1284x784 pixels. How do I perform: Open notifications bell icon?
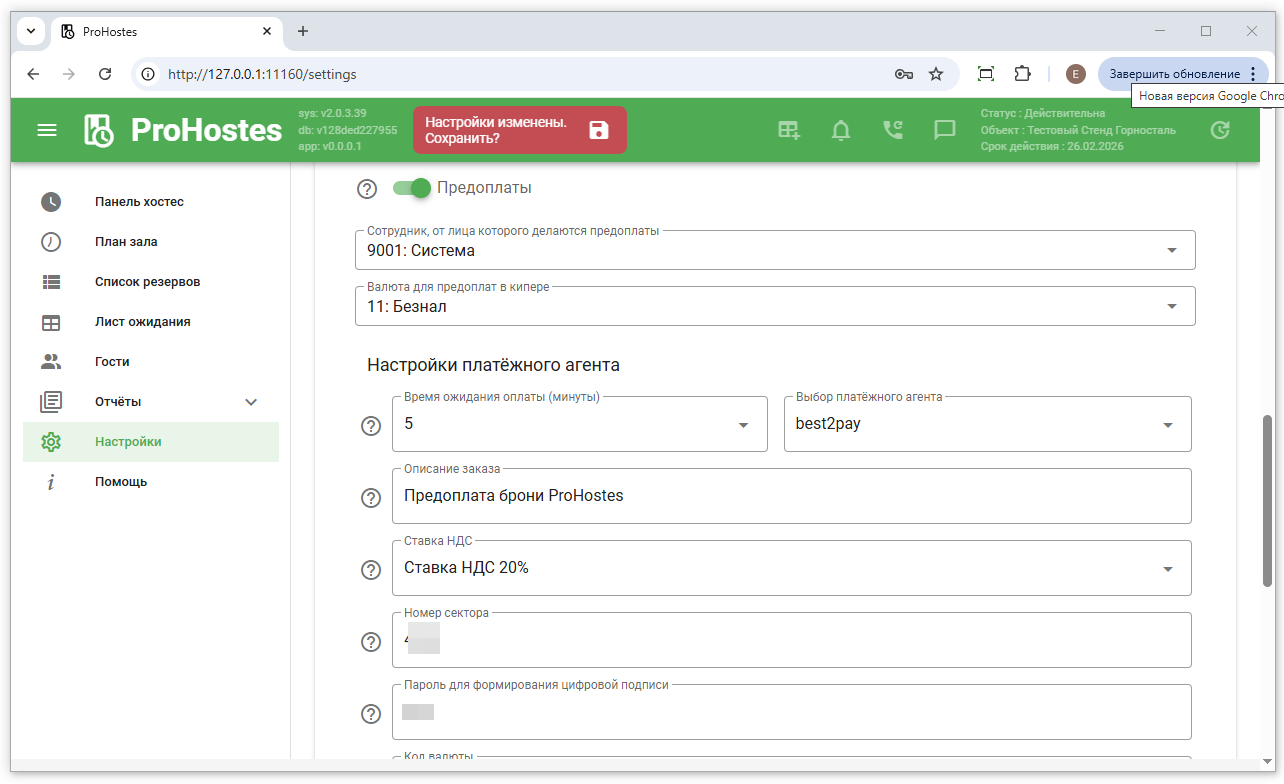(841, 130)
